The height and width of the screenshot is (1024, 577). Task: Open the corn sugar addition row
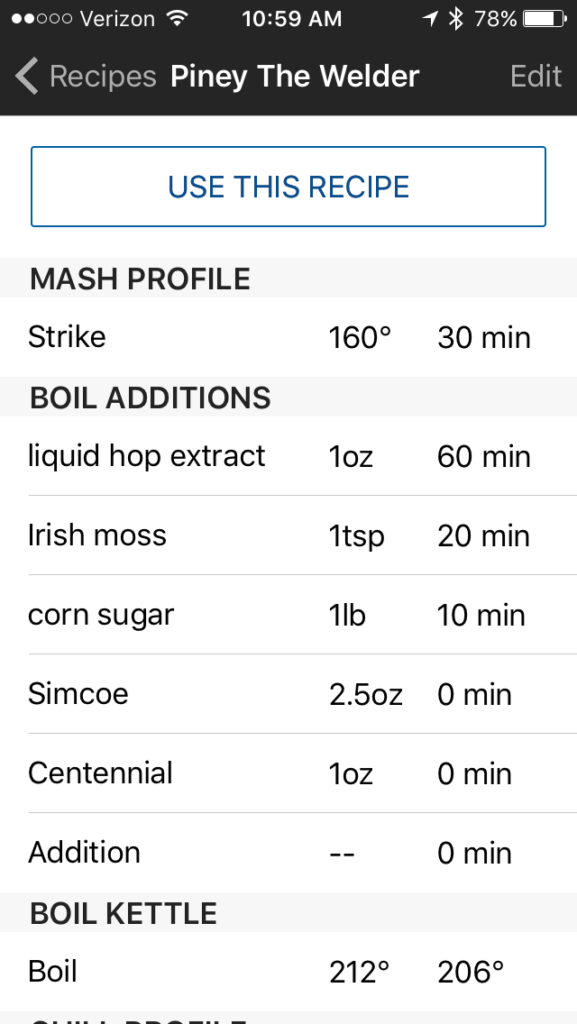click(288, 615)
